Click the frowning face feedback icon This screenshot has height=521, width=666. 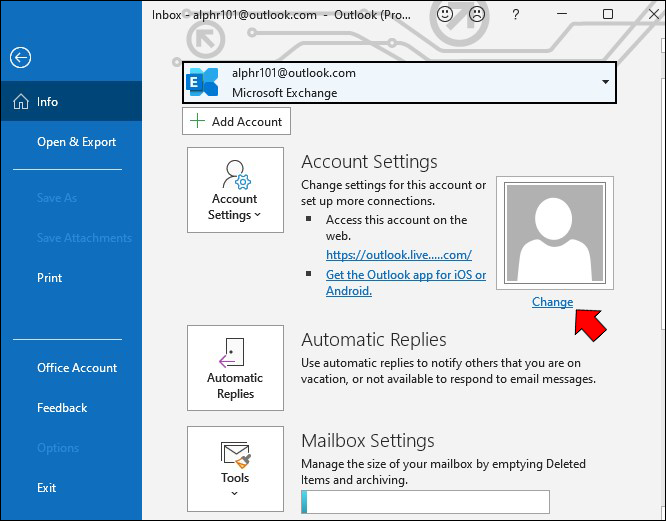477,14
